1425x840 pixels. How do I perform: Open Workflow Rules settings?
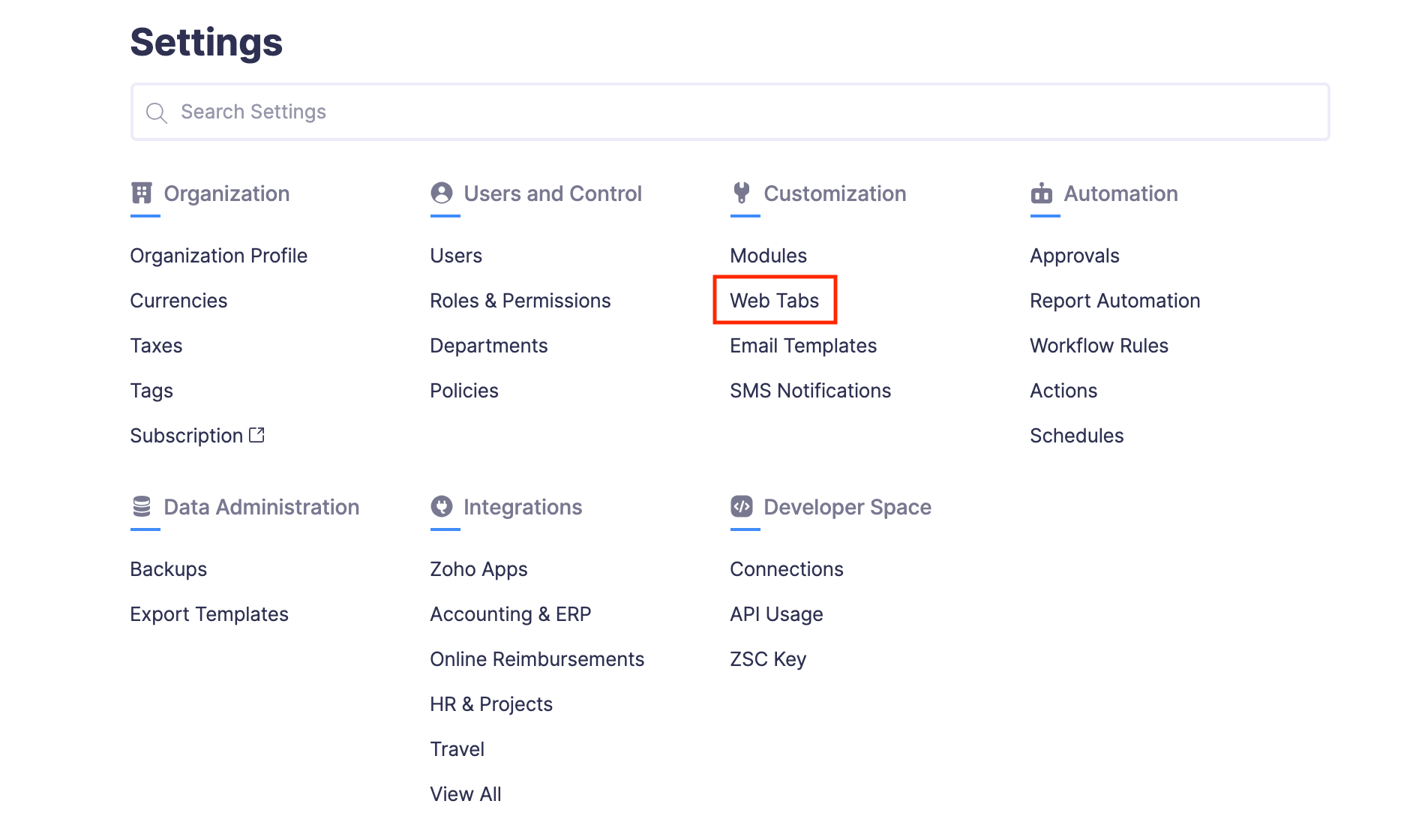point(1099,345)
